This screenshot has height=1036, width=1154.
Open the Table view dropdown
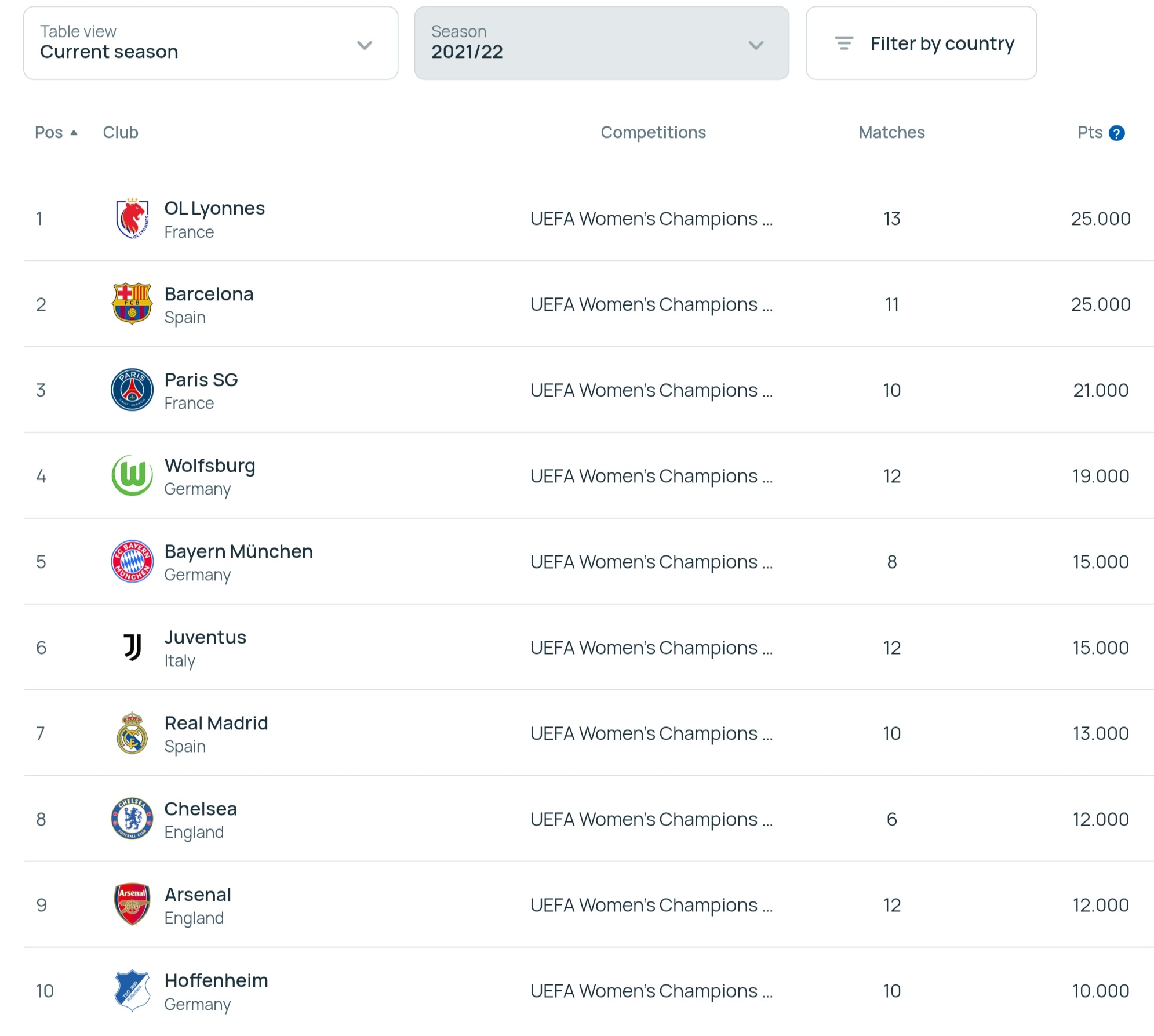pos(210,43)
